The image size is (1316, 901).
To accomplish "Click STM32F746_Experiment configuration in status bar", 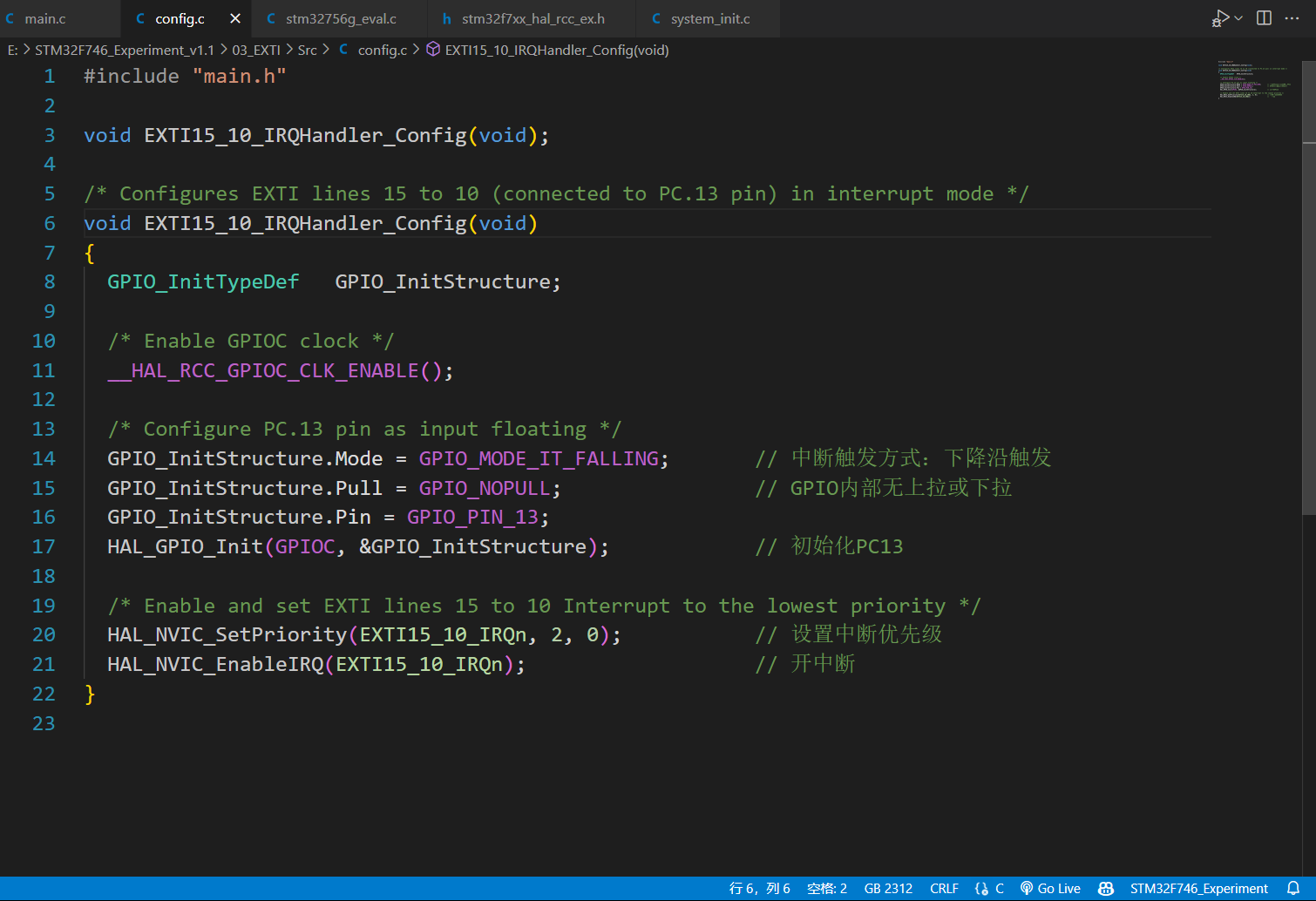I will pyautogui.click(x=1198, y=889).
